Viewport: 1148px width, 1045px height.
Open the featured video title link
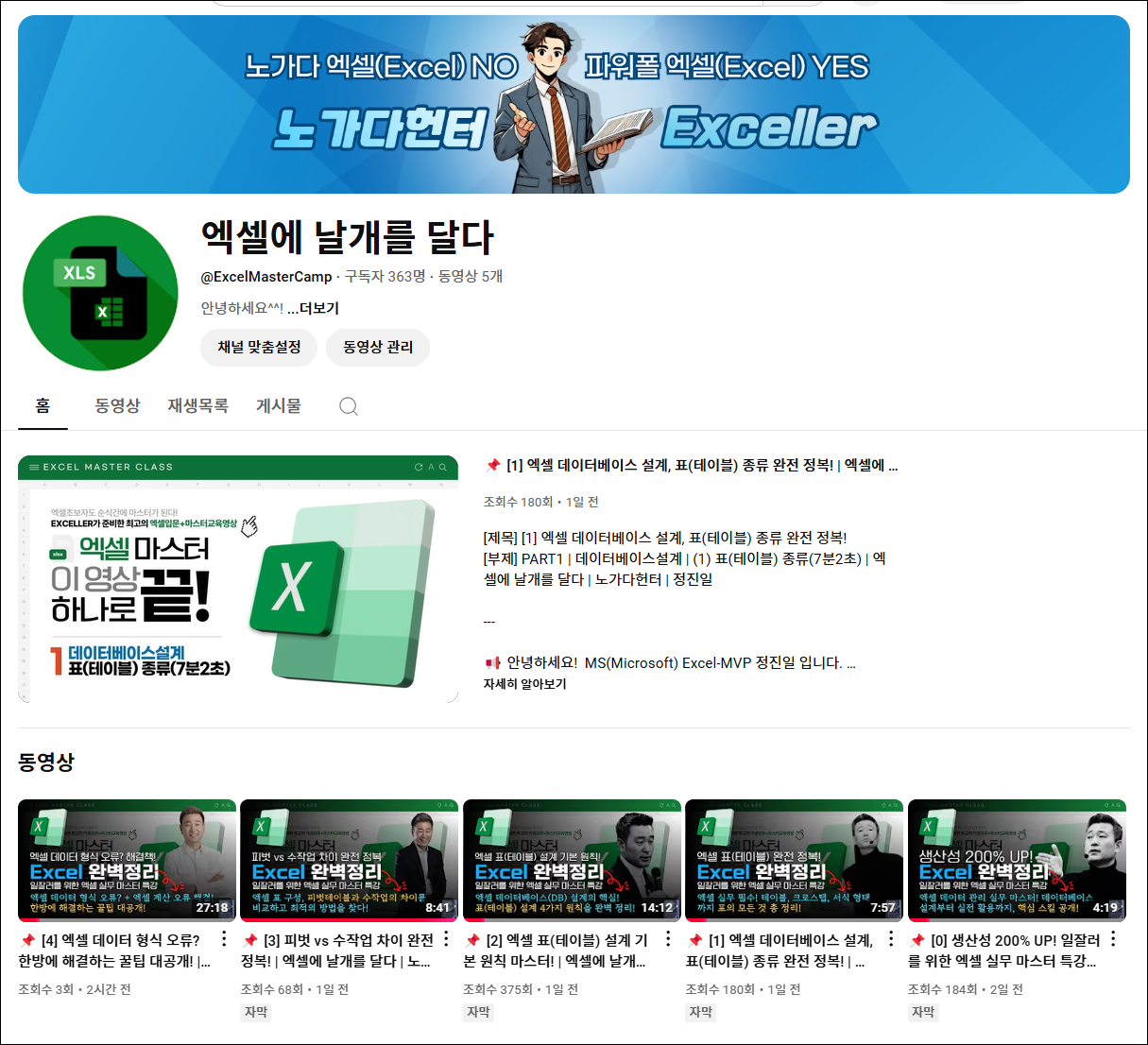(692, 465)
